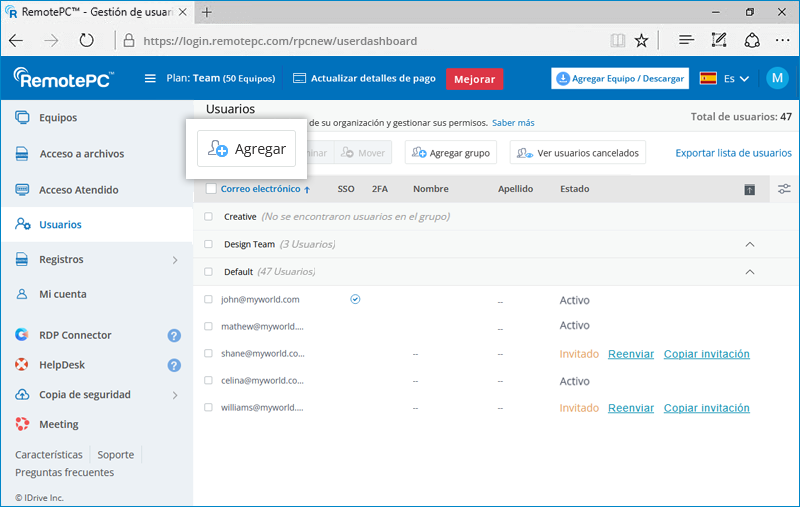Select the checkbox for john@myworld.com
Image resolution: width=800 pixels, height=507 pixels.
coord(209,299)
